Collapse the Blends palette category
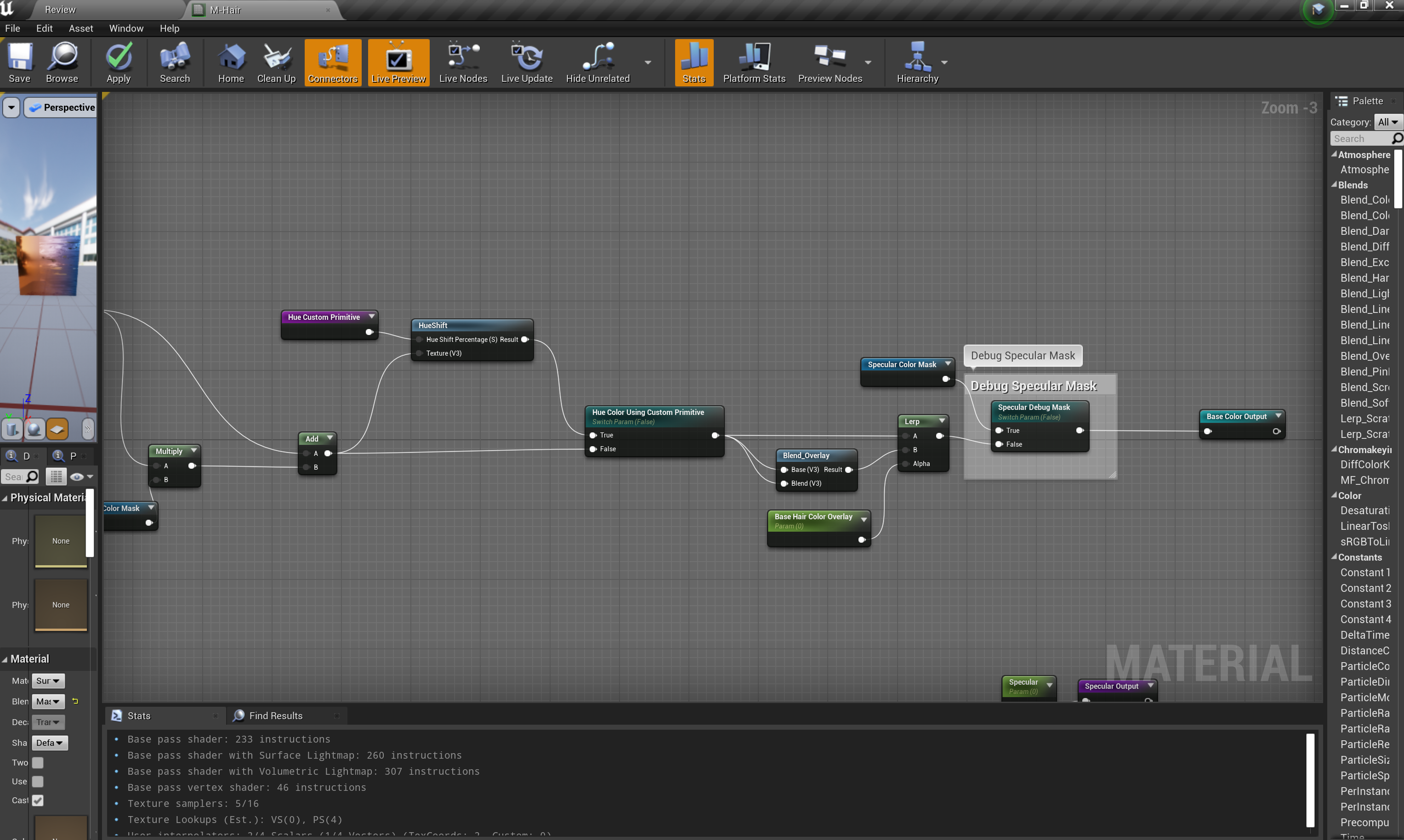Screen dimensions: 1404x840 [x=1334, y=185]
